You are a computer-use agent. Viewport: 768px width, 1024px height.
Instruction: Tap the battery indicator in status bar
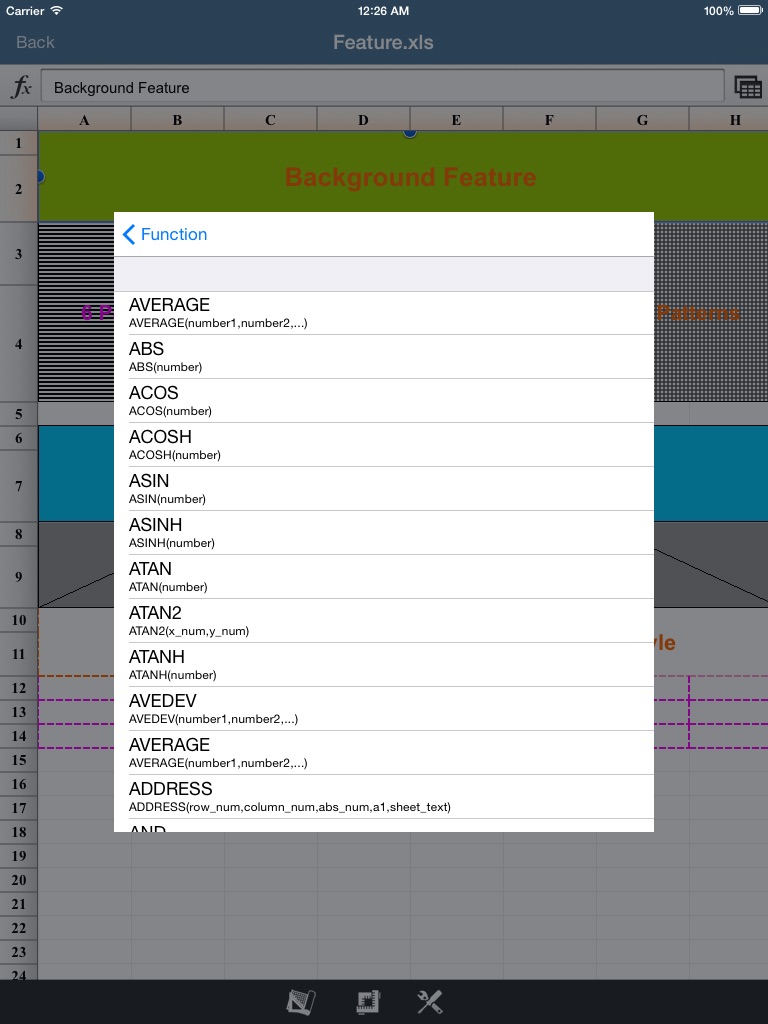(750, 10)
